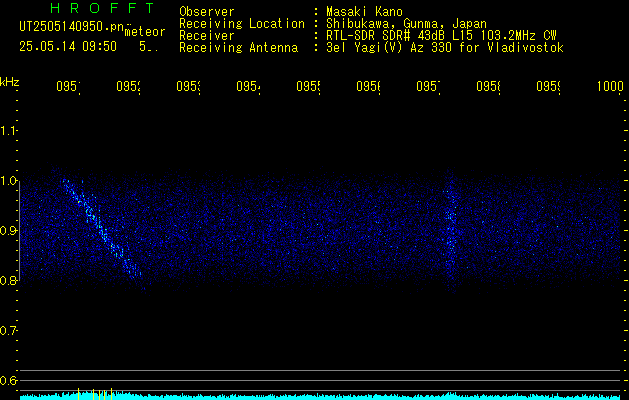Select the date stamp 25.05.14 09:50
The image size is (629, 400).
[x=68, y=47]
